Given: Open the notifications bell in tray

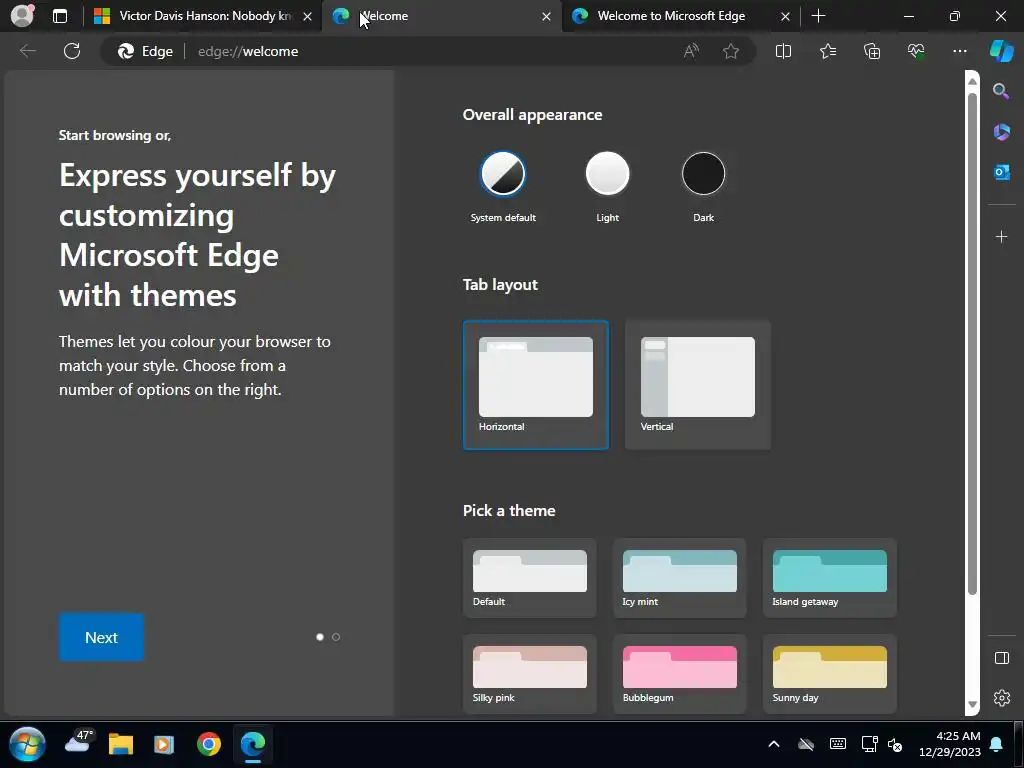Looking at the screenshot, I should [996, 744].
